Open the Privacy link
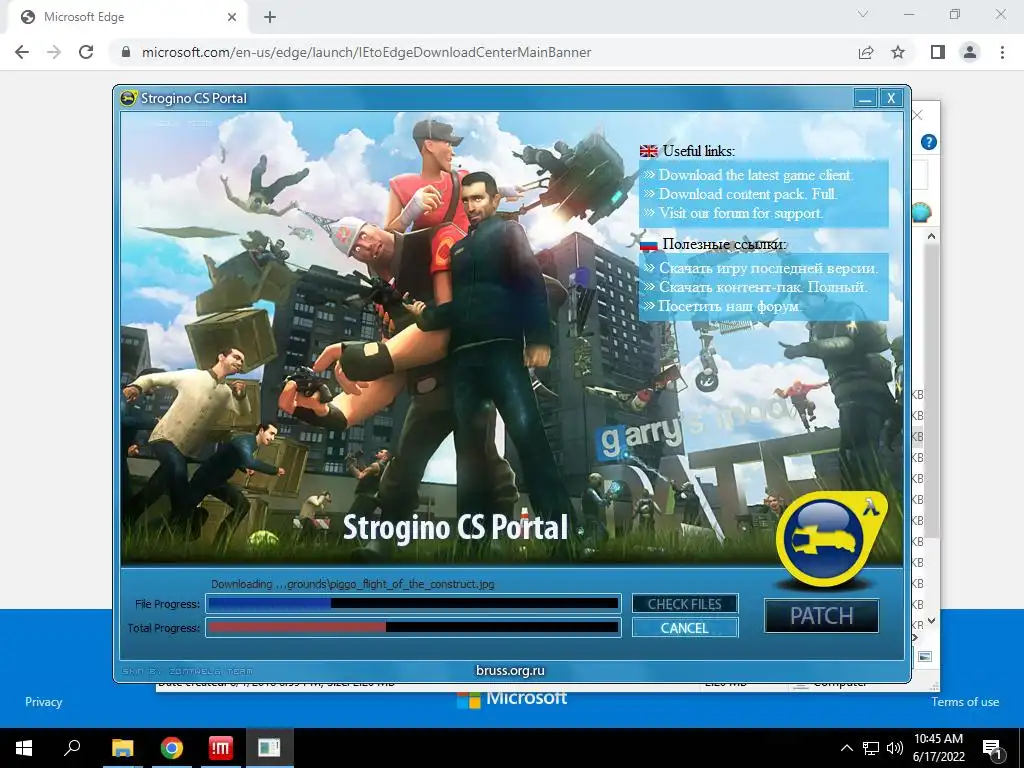The image size is (1024, 768). tap(44, 702)
